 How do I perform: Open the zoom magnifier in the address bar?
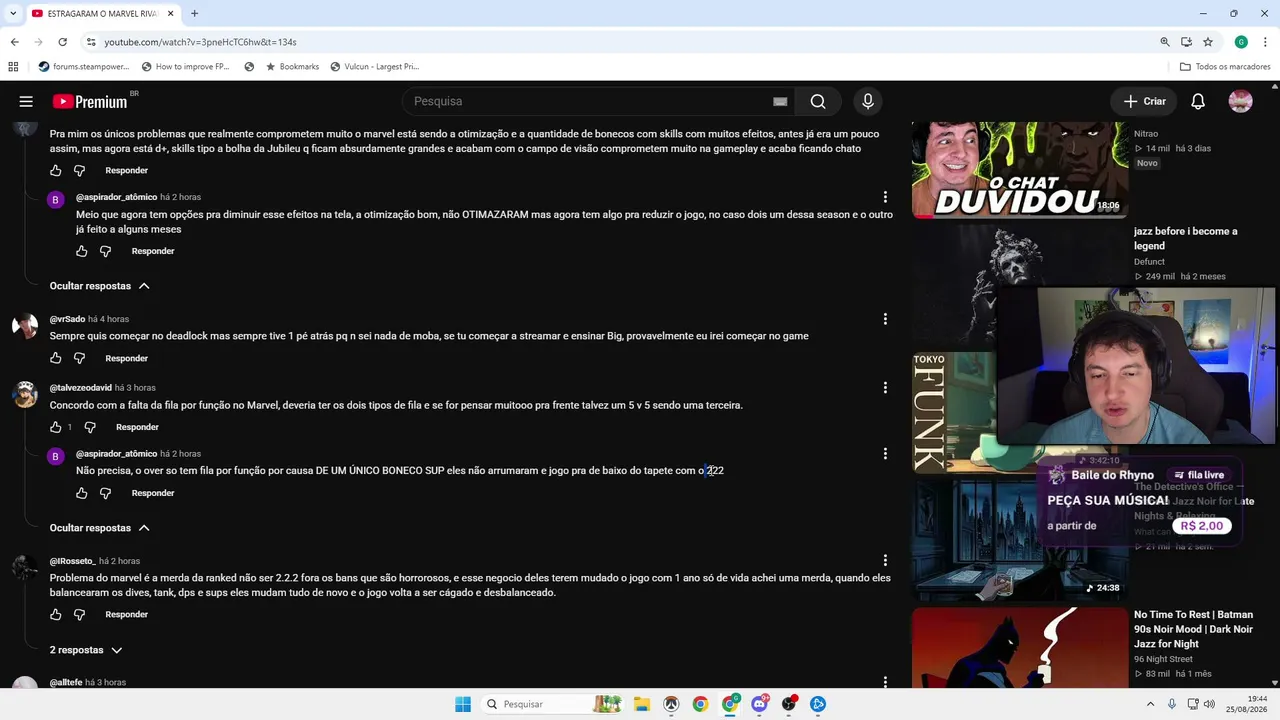click(1165, 42)
